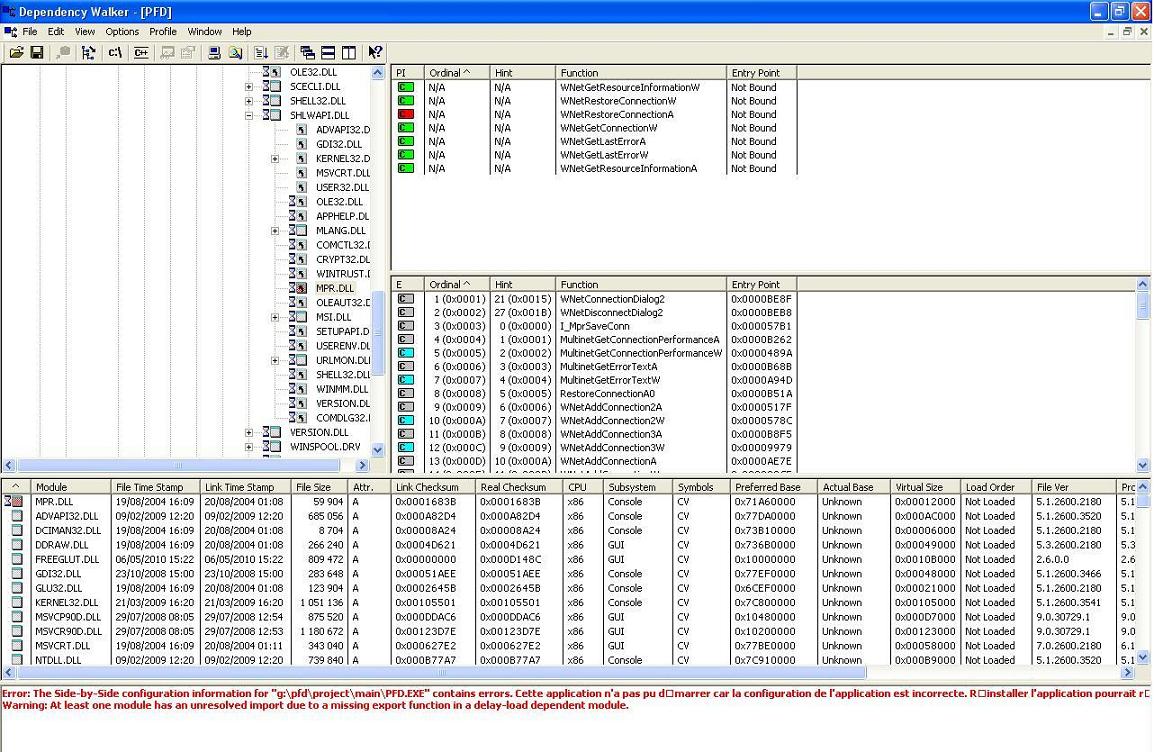Click the context Help arrow-question icon
1154x752 pixels.
(x=375, y=53)
